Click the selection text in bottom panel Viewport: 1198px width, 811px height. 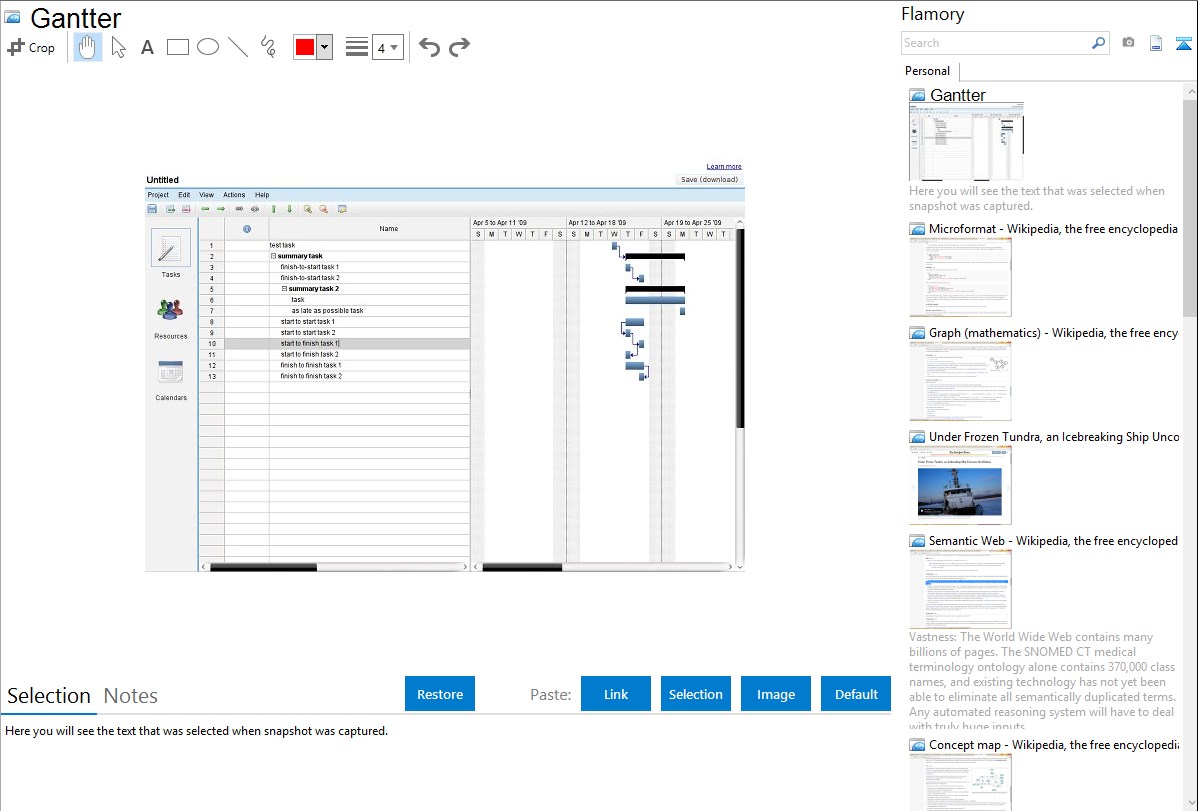pos(196,731)
